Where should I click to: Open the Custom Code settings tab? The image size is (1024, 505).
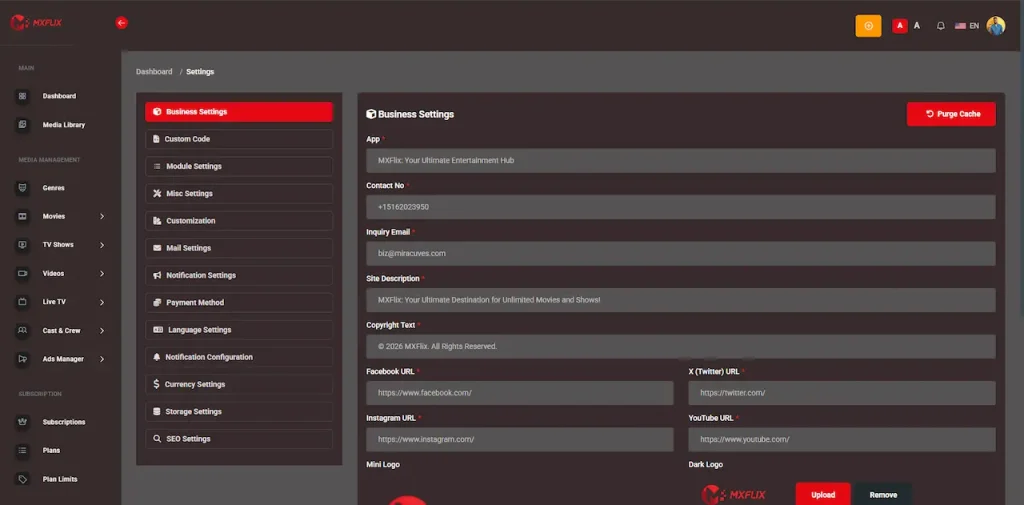pos(239,139)
